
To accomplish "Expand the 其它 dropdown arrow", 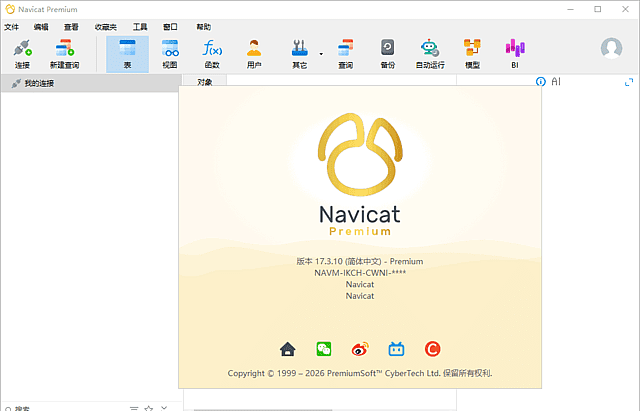I will pos(321,54).
